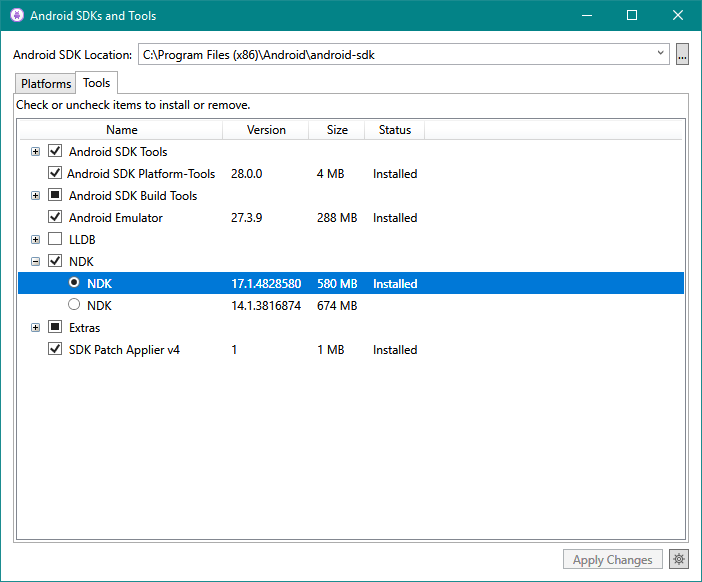Maximize the Android SDKs and Tools window
The width and height of the screenshot is (702, 582).
(632, 15)
